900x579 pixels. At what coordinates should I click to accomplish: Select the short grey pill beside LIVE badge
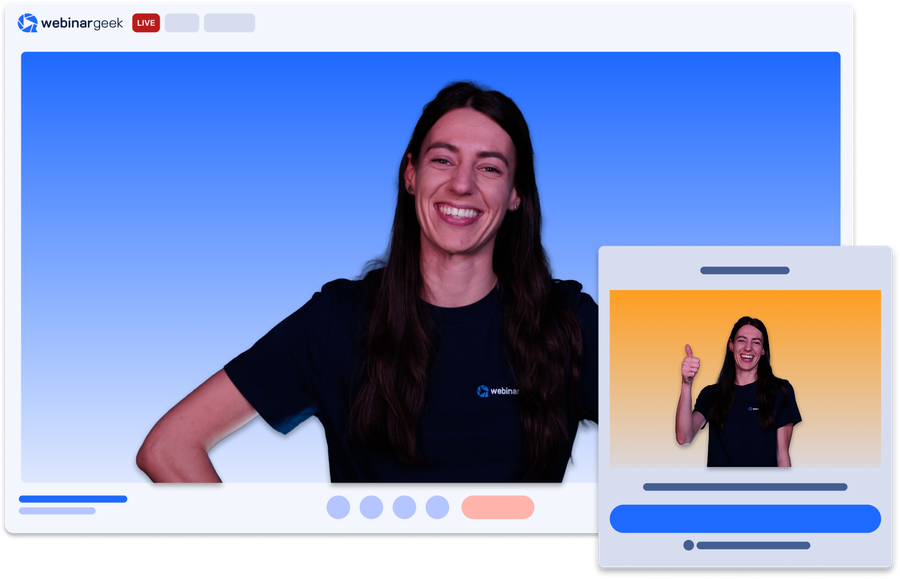[182, 23]
